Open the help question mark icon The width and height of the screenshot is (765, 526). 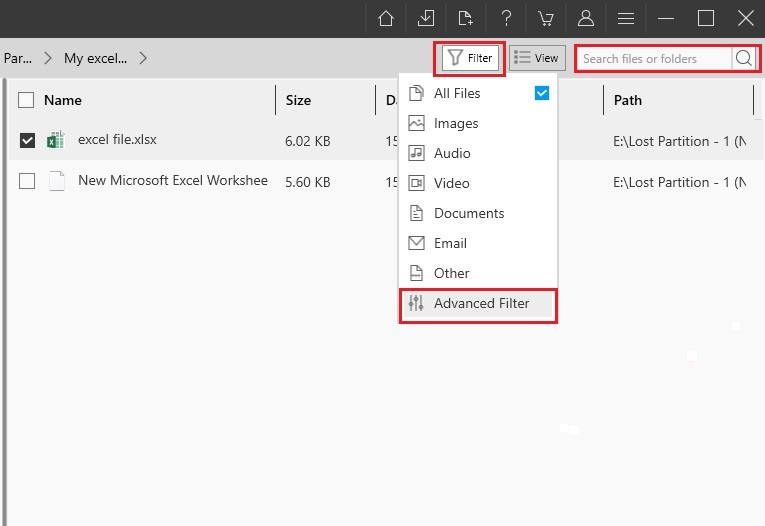(x=506, y=19)
